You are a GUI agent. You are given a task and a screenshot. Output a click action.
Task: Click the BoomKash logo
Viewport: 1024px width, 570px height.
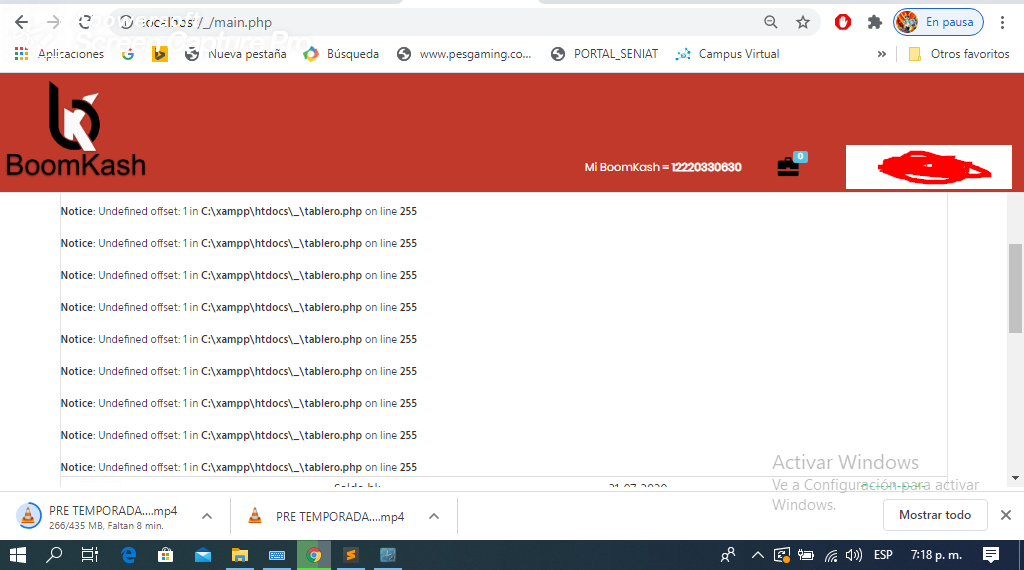[x=76, y=129]
